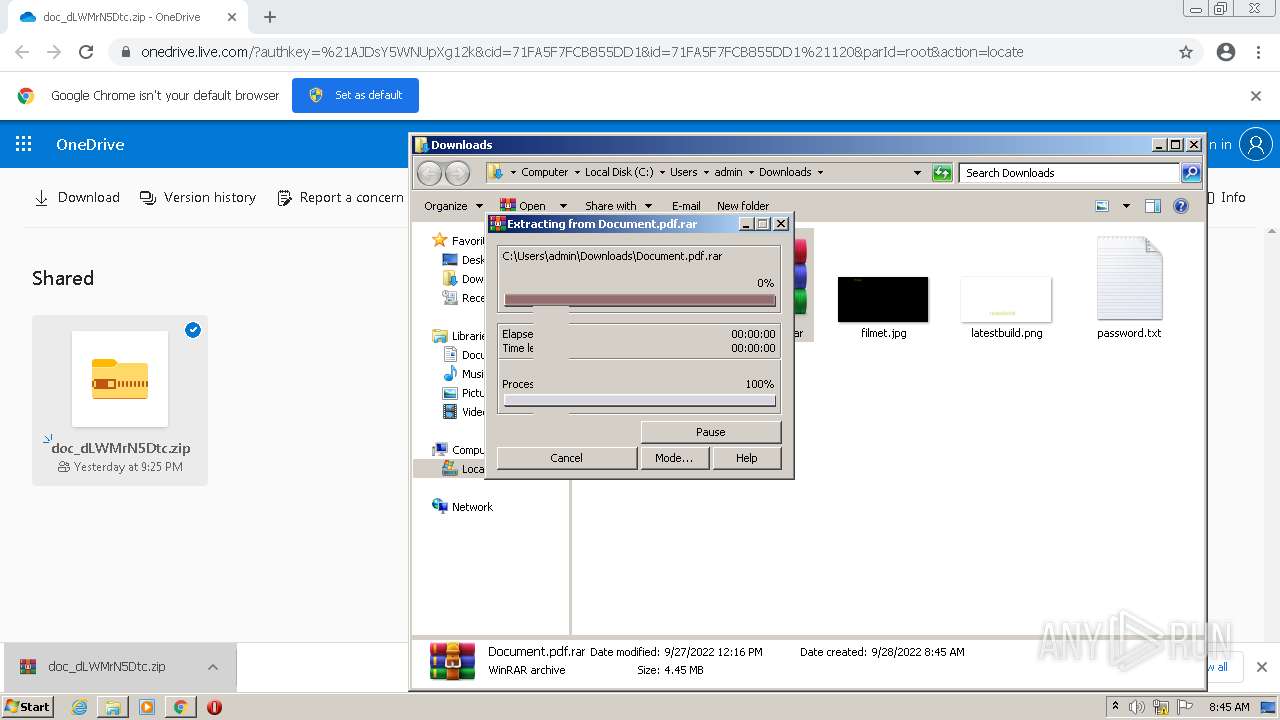1280x720 pixels.
Task: Click Help in extraction dialog
Action: (x=747, y=458)
